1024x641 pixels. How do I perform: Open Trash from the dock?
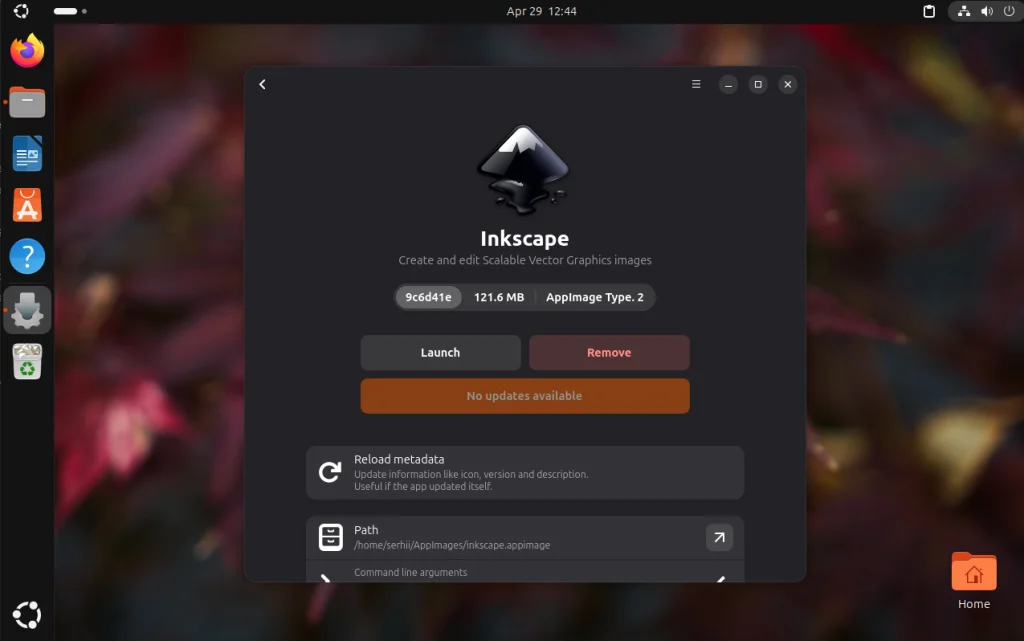27,362
